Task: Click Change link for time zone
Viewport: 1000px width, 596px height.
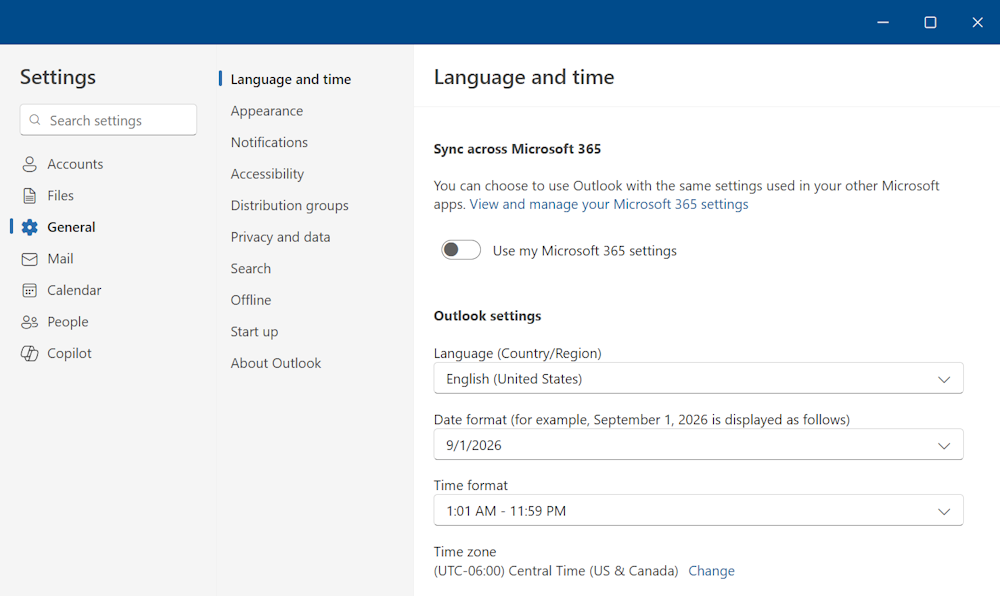Action: [711, 571]
